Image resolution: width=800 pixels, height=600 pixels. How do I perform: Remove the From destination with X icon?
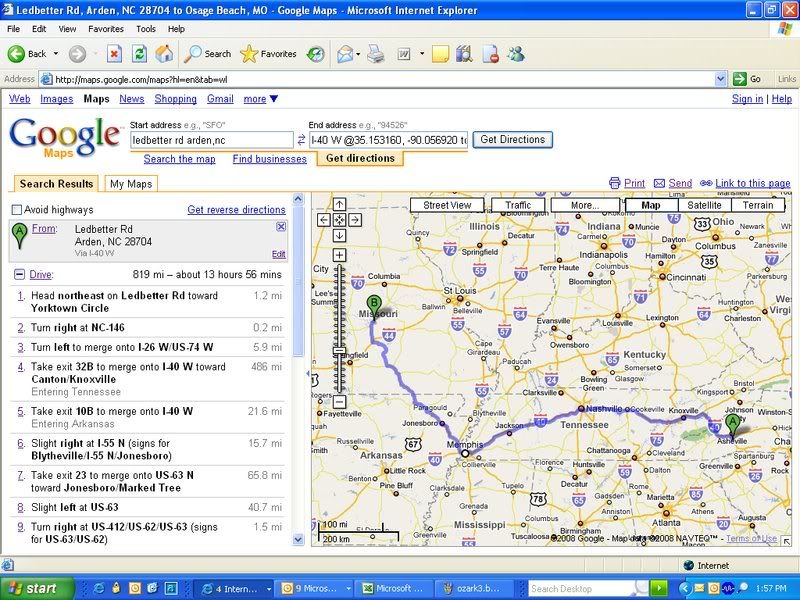click(x=281, y=227)
